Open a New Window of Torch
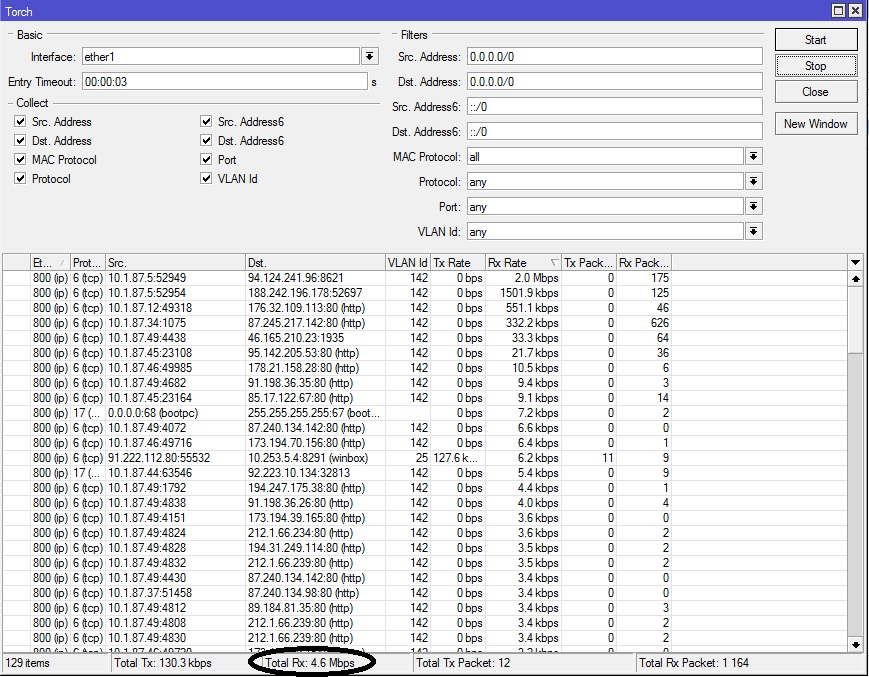 point(816,124)
